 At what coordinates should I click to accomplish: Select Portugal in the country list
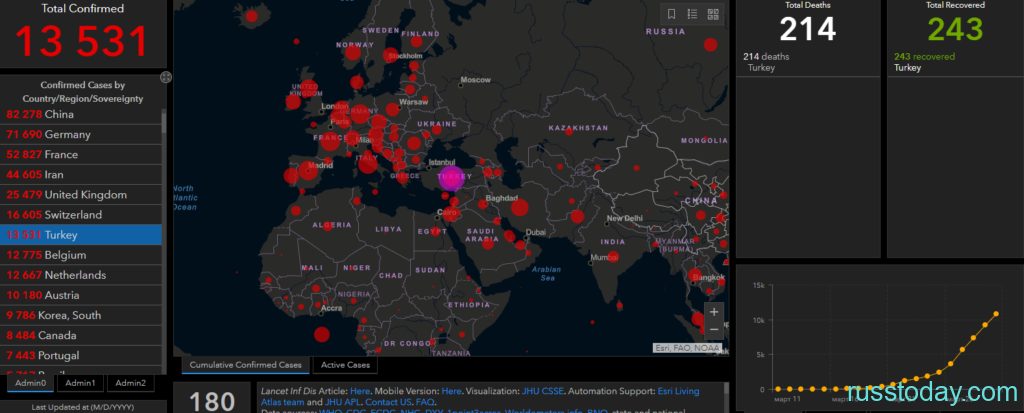pyautogui.click(x=80, y=355)
